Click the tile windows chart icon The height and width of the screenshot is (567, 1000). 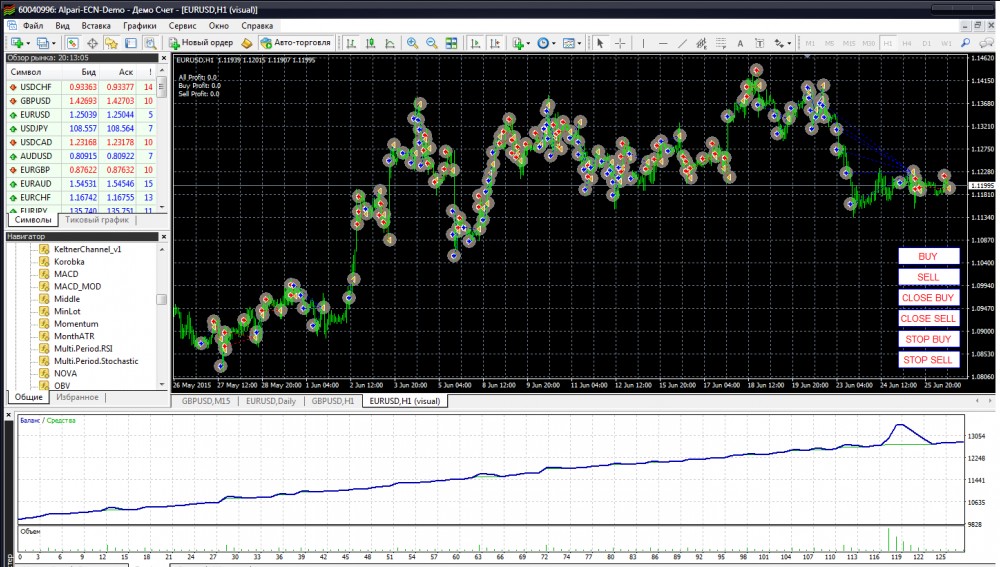click(x=451, y=43)
